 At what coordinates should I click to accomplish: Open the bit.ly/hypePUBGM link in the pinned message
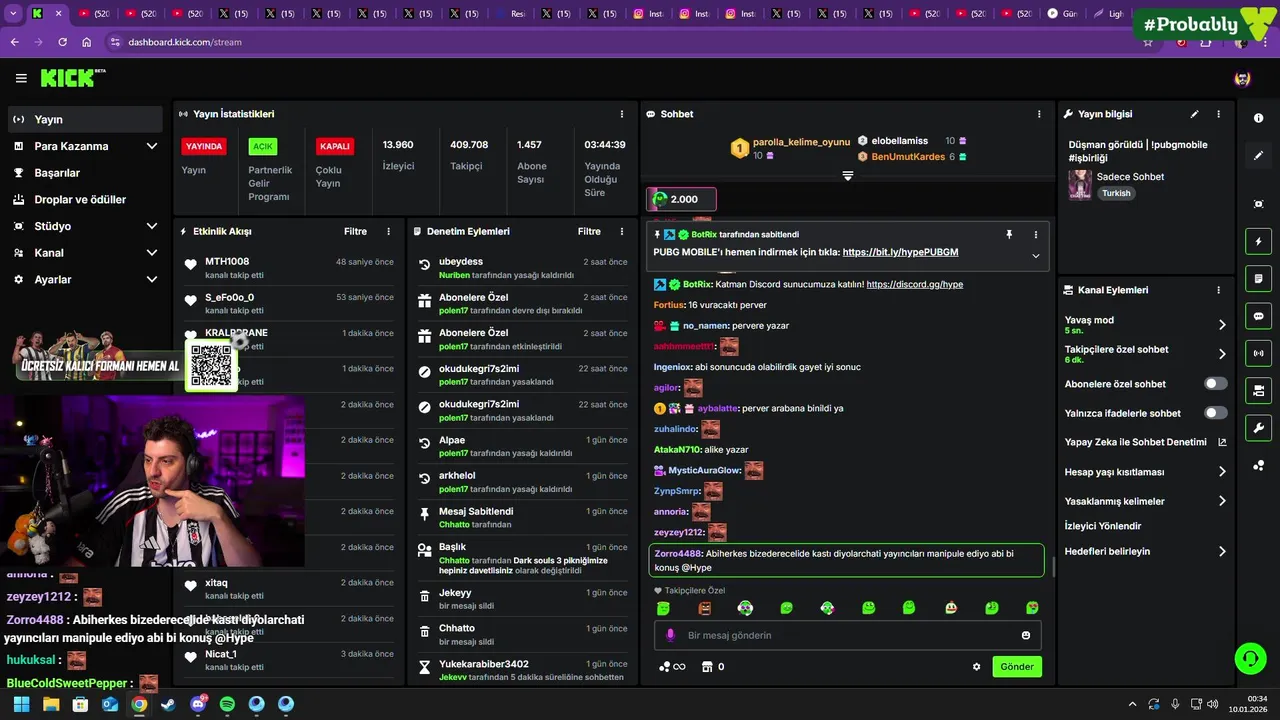[900, 252]
